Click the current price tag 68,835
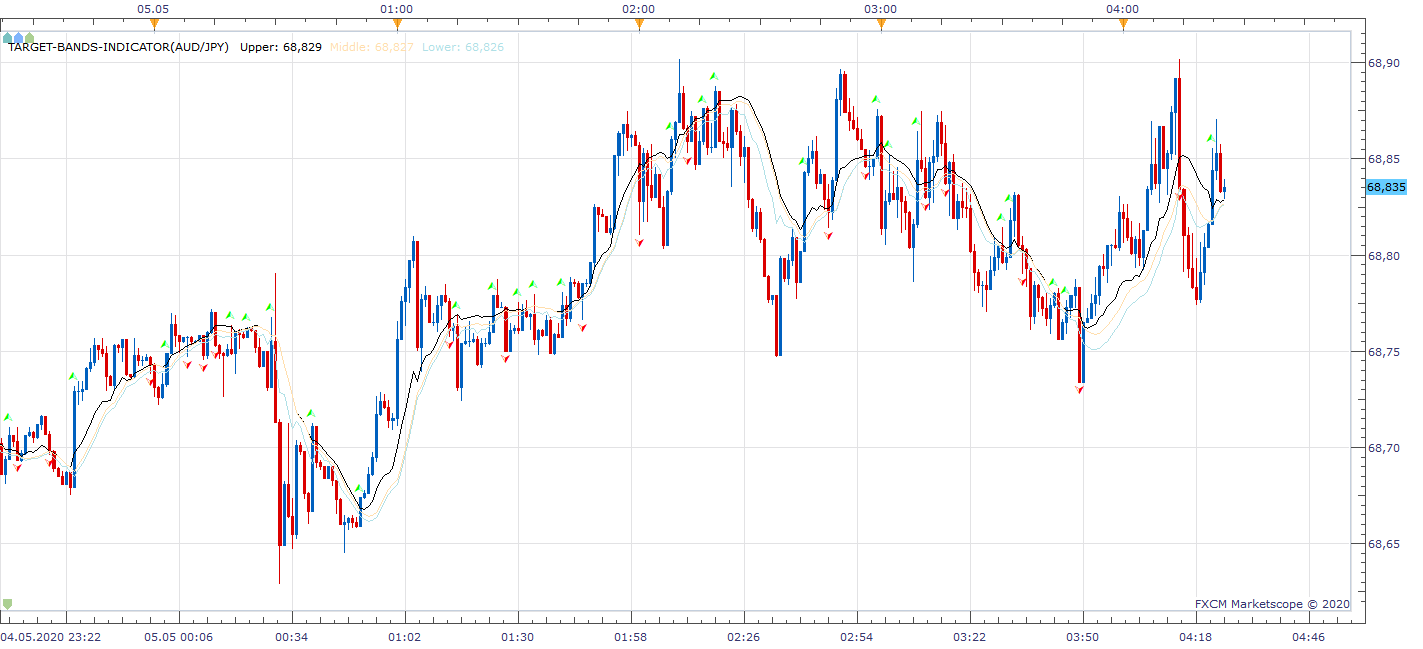 (x=1386, y=187)
